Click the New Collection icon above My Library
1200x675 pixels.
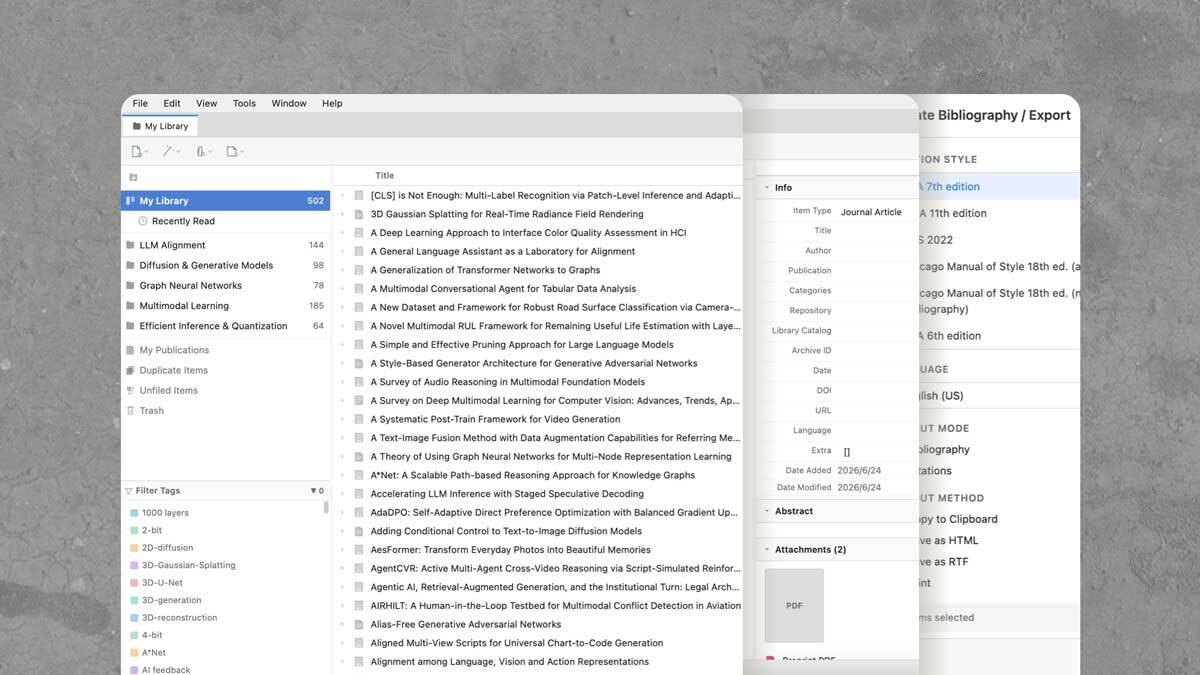point(132,177)
